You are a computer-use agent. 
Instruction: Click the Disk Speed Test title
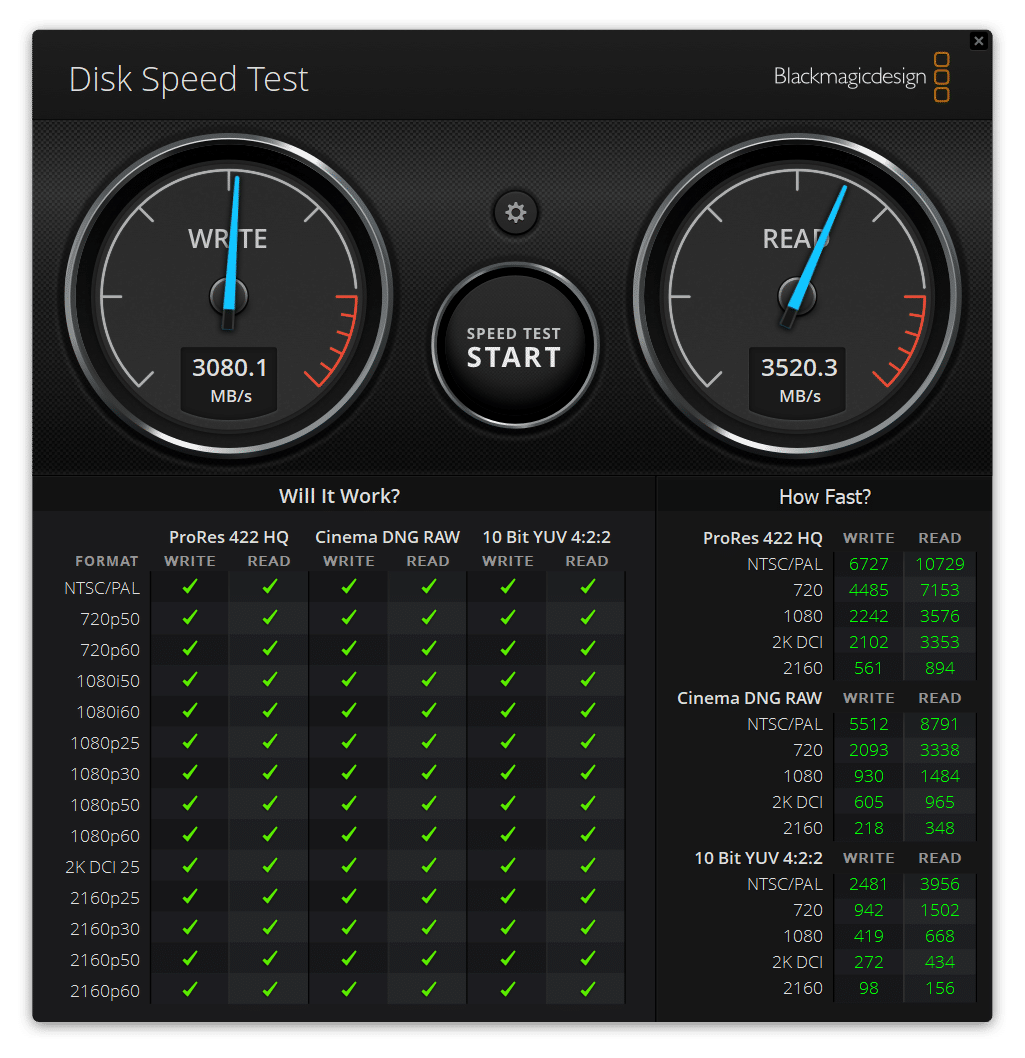point(189,80)
